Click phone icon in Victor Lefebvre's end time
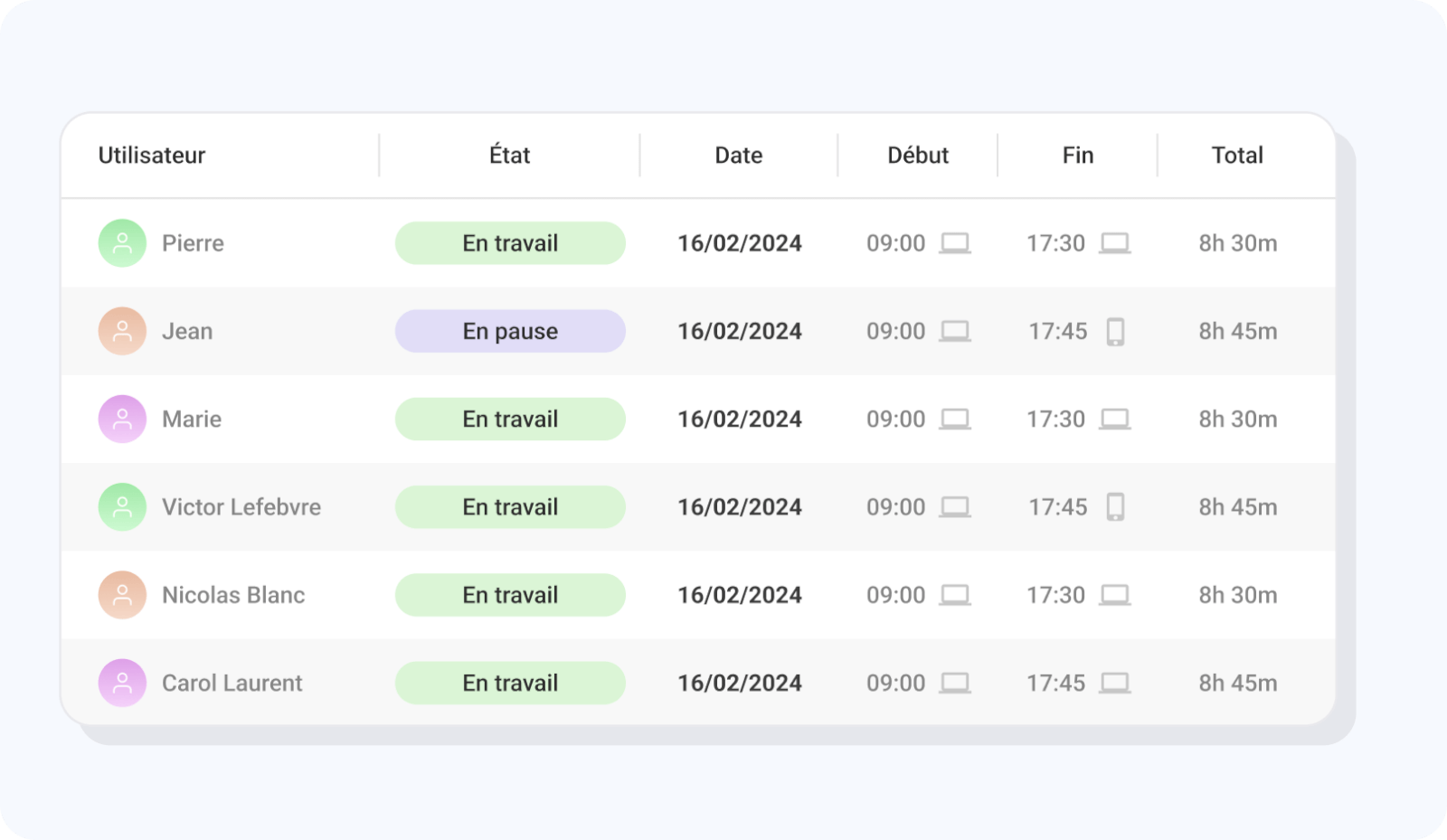This screenshot has width=1447, height=840. coord(1115,507)
